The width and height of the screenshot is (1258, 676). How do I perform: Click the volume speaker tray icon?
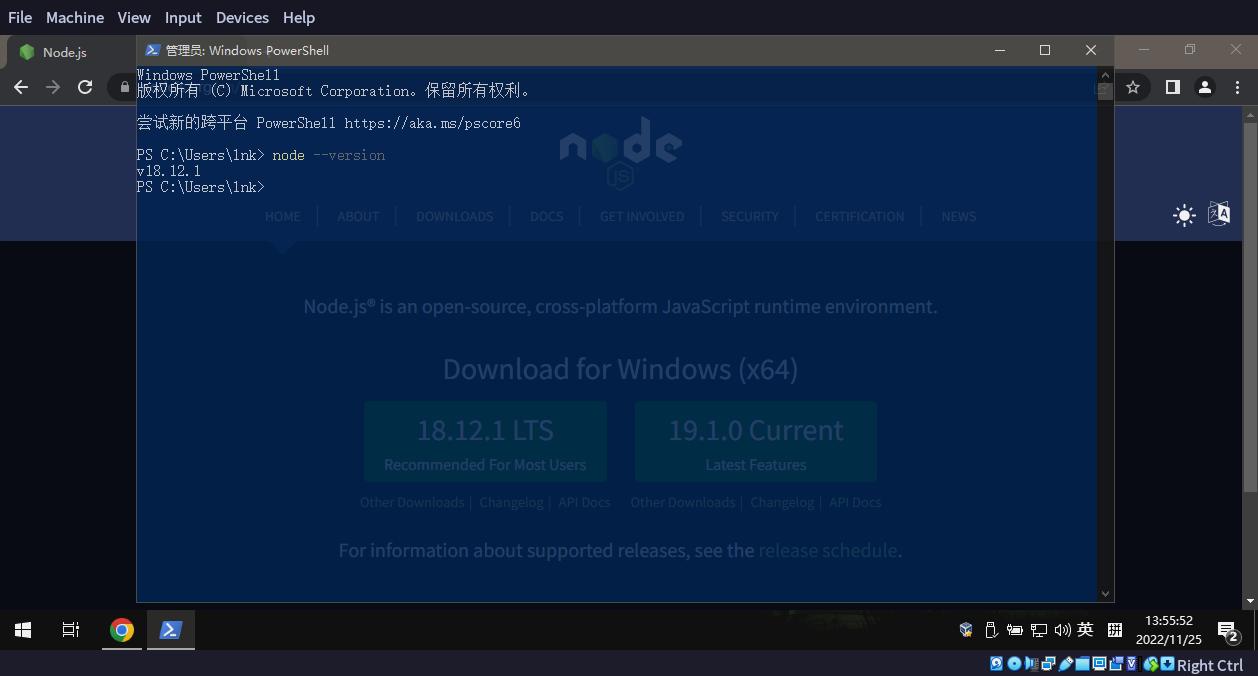[1062, 630]
